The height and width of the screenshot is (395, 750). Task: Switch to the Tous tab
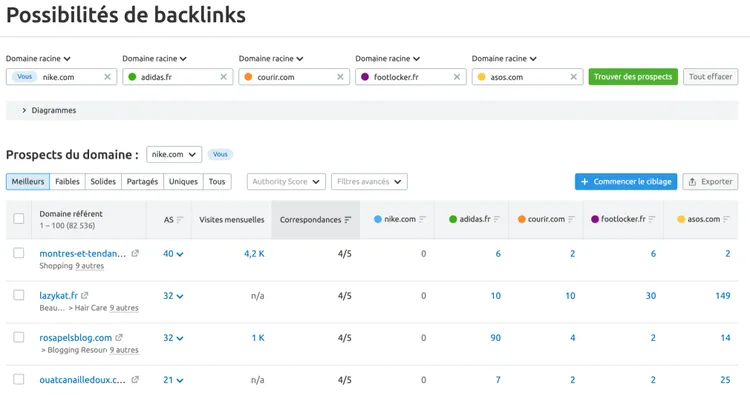217,182
